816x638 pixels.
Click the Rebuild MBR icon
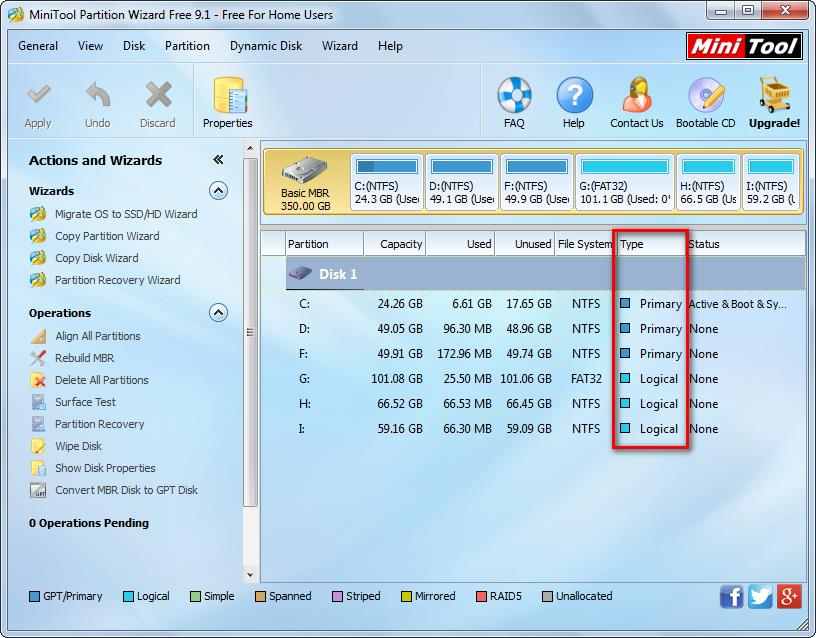[38, 358]
